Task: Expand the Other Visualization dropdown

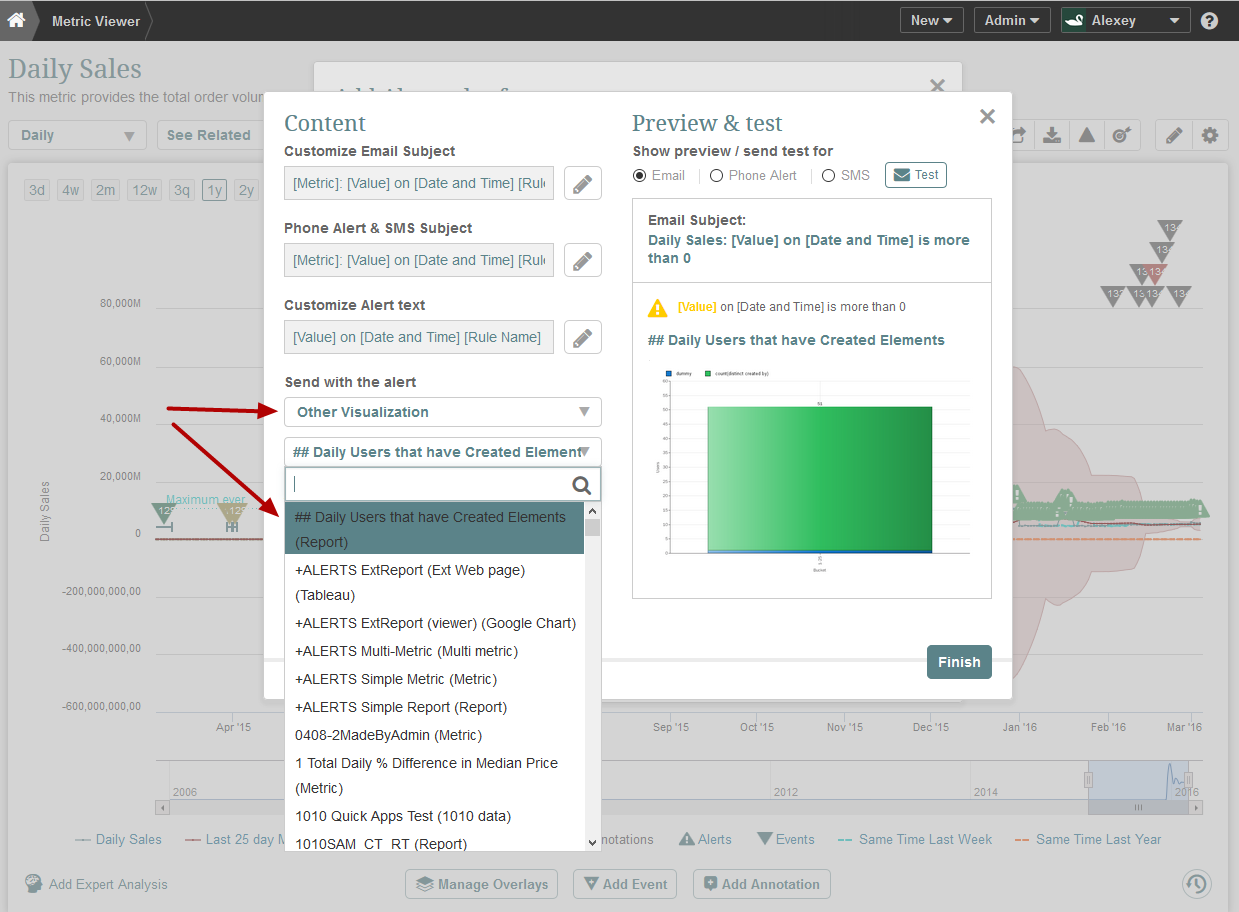Action: (x=443, y=412)
